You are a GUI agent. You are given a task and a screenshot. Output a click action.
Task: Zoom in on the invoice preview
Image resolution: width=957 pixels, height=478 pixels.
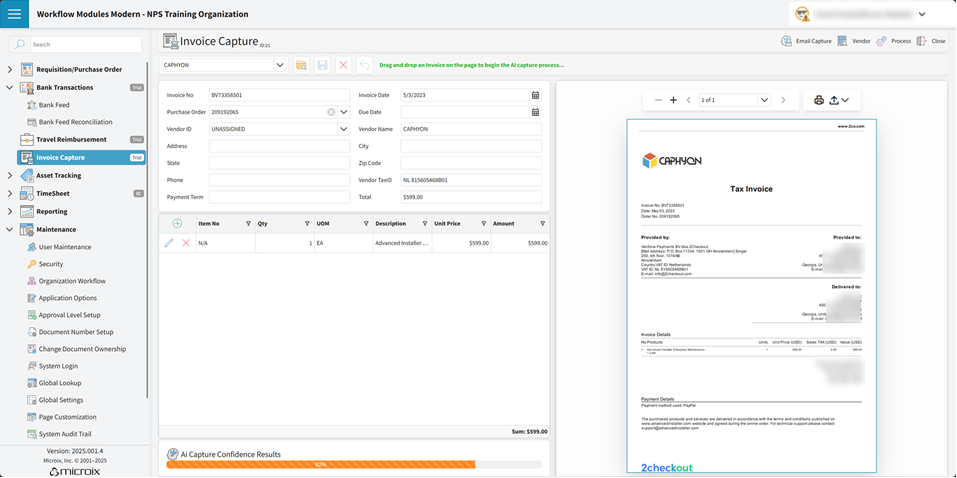click(x=673, y=100)
